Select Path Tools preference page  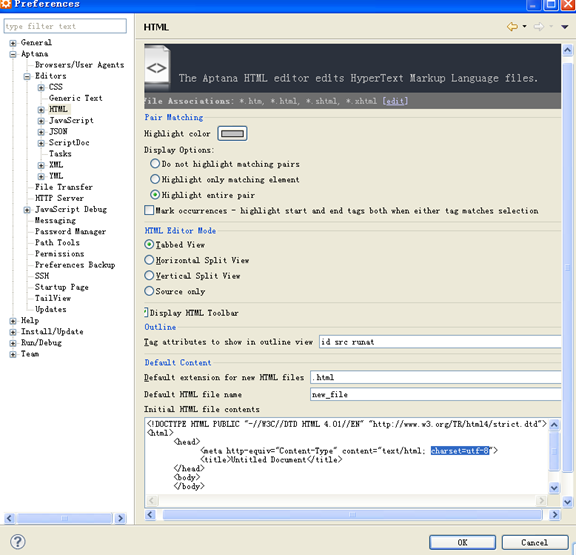click(x=57, y=243)
